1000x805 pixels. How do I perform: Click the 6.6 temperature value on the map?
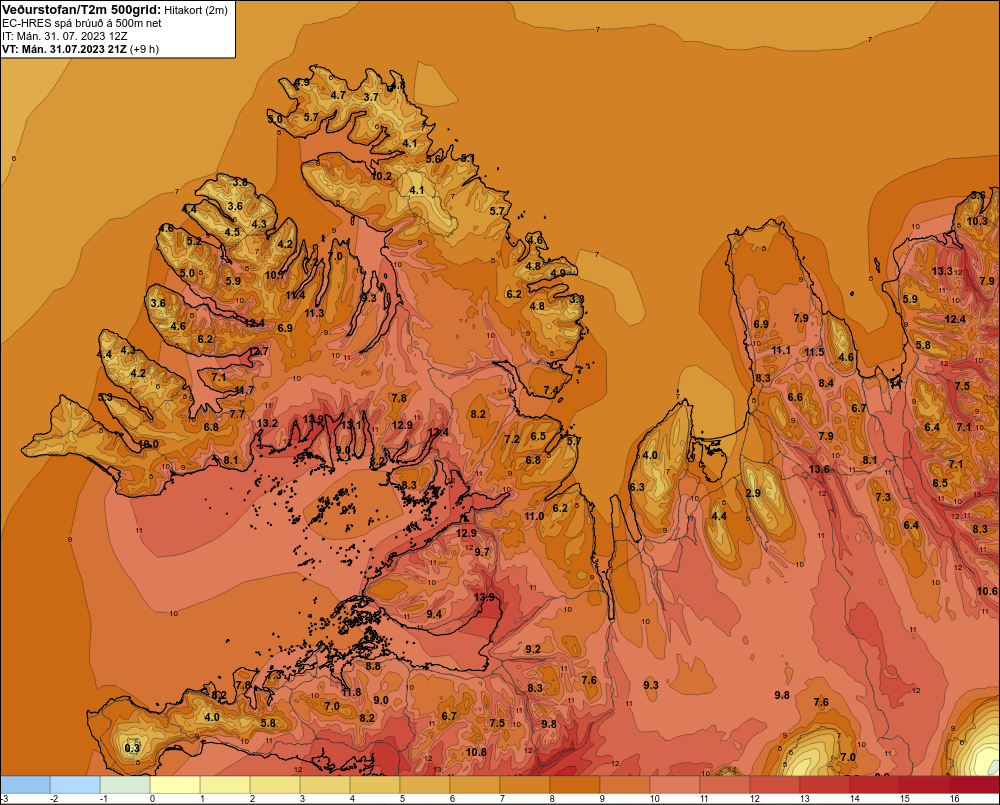(x=795, y=397)
